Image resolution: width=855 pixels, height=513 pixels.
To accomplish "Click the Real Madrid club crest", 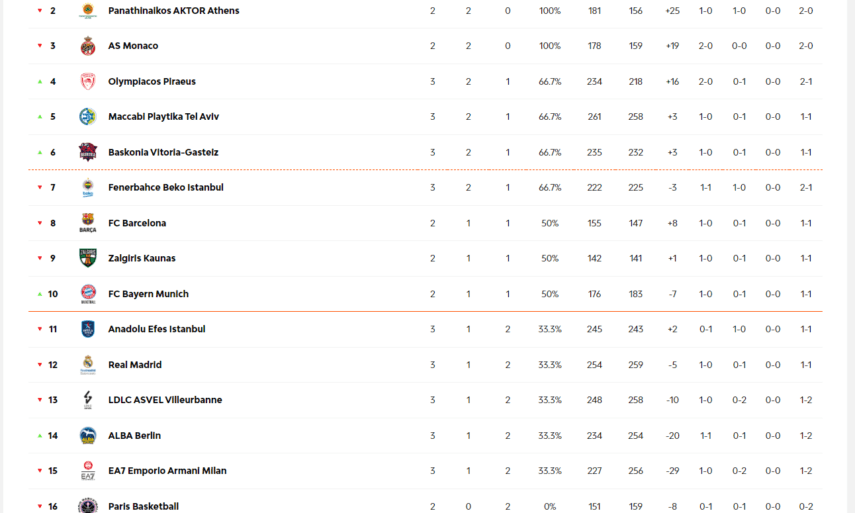I will [x=88, y=365].
